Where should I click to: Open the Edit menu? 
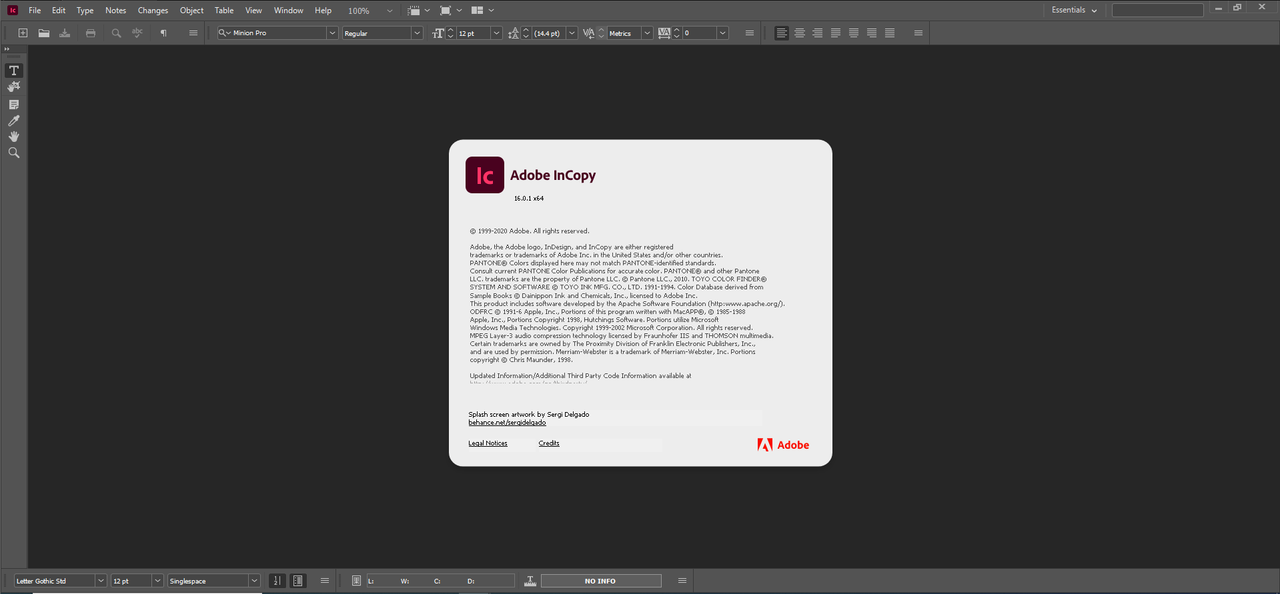tap(59, 10)
